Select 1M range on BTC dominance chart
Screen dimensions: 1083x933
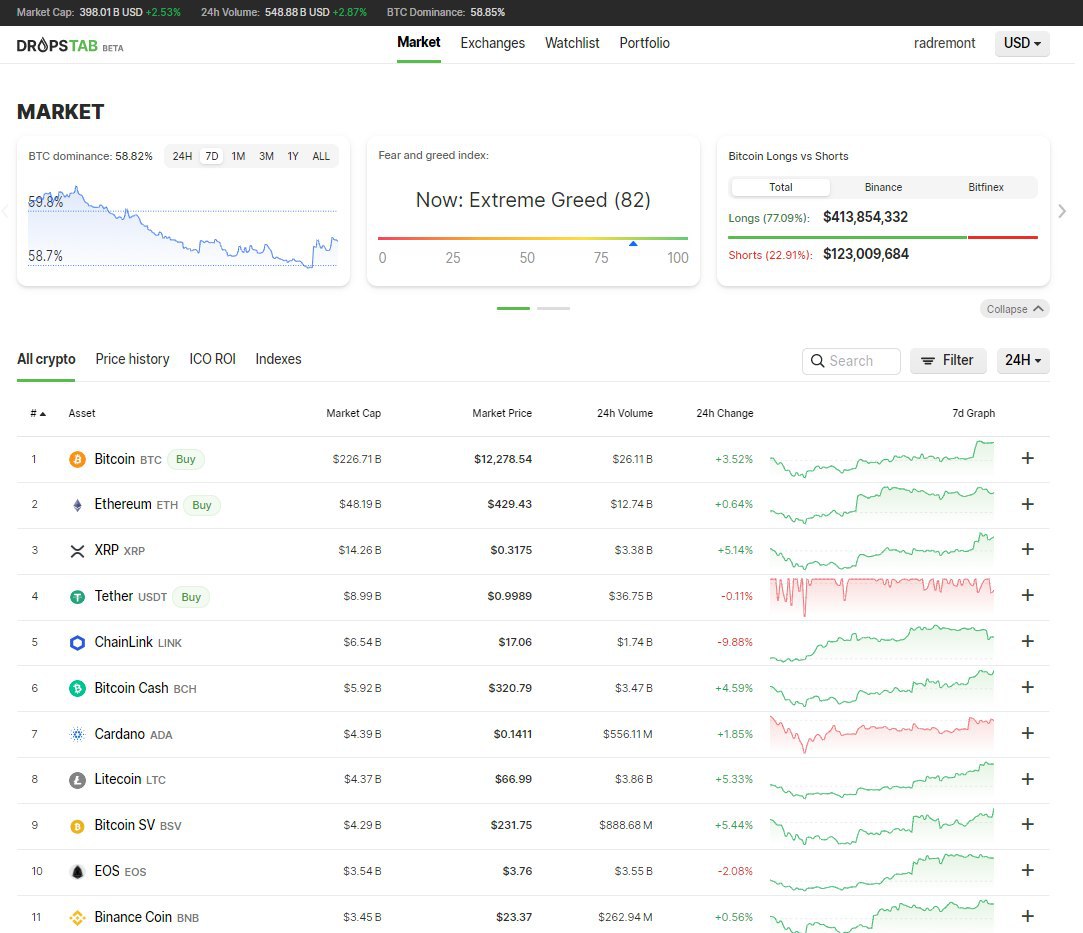[x=238, y=156]
